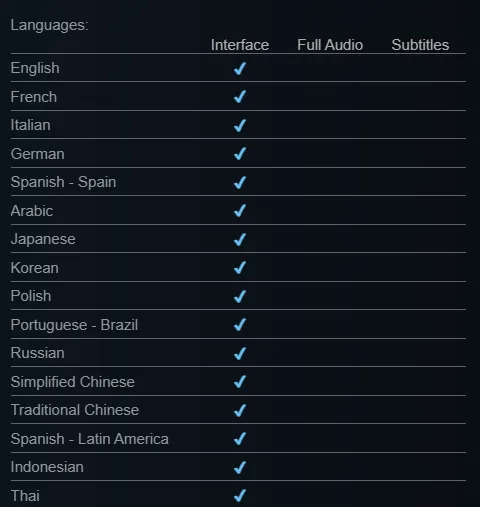Click the Arabic interface checkmark
480x507 pixels.
[x=240, y=211]
